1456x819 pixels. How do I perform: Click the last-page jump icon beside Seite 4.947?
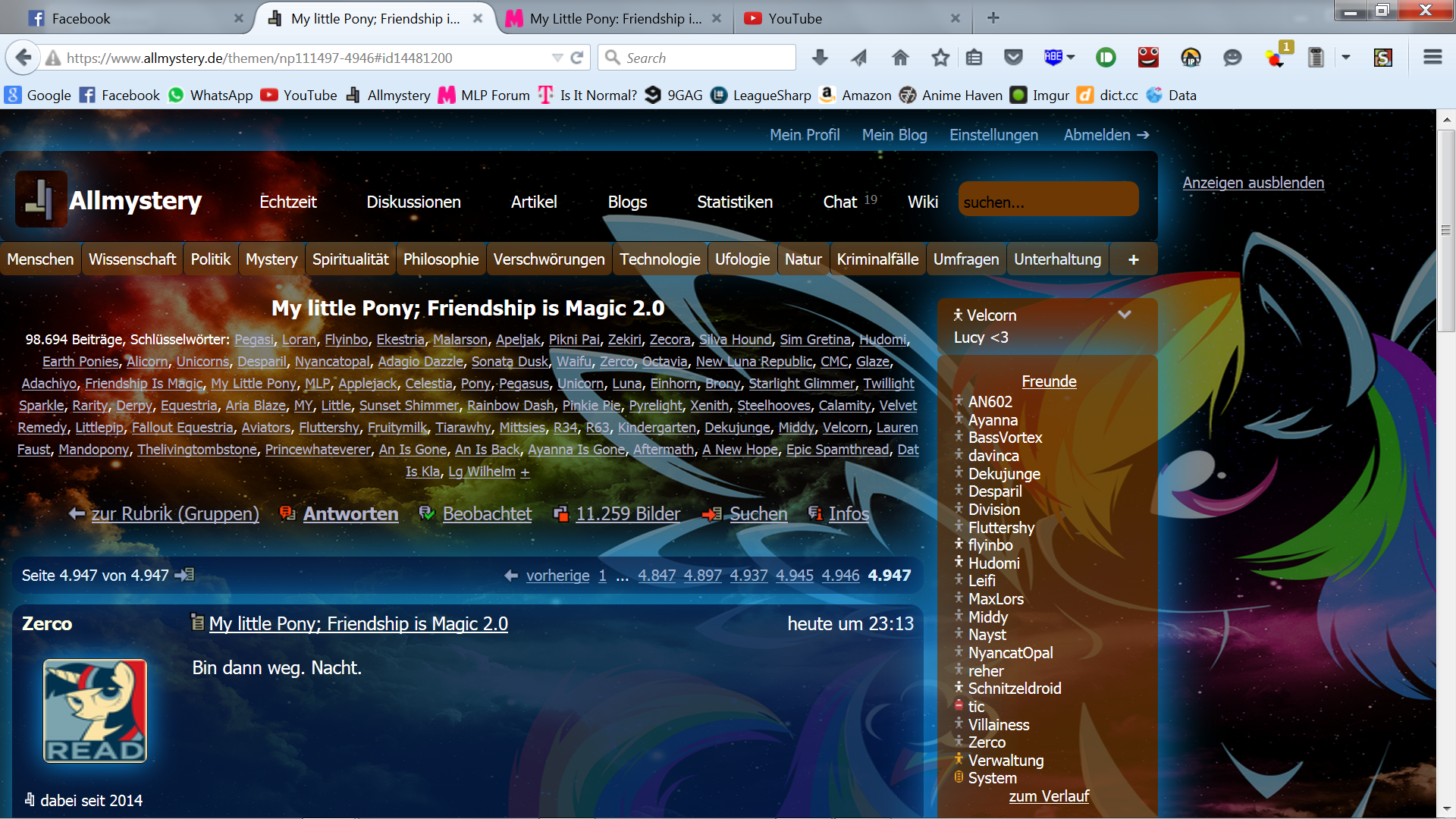pos(184,576)
